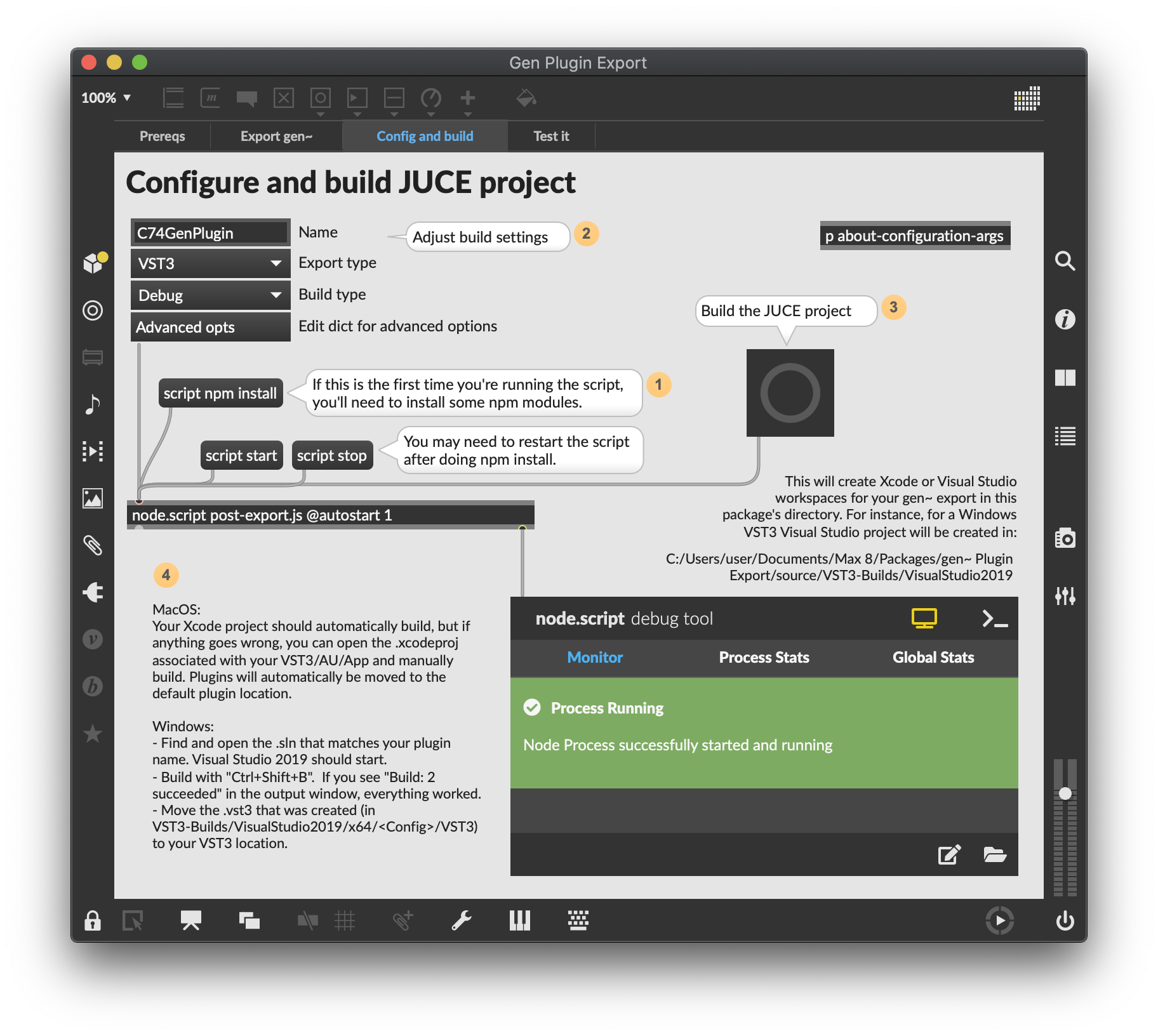Screen dimensions: 1158x1036
Task: Toggle the grid display in bottom bar
Action: coord(345,920)
